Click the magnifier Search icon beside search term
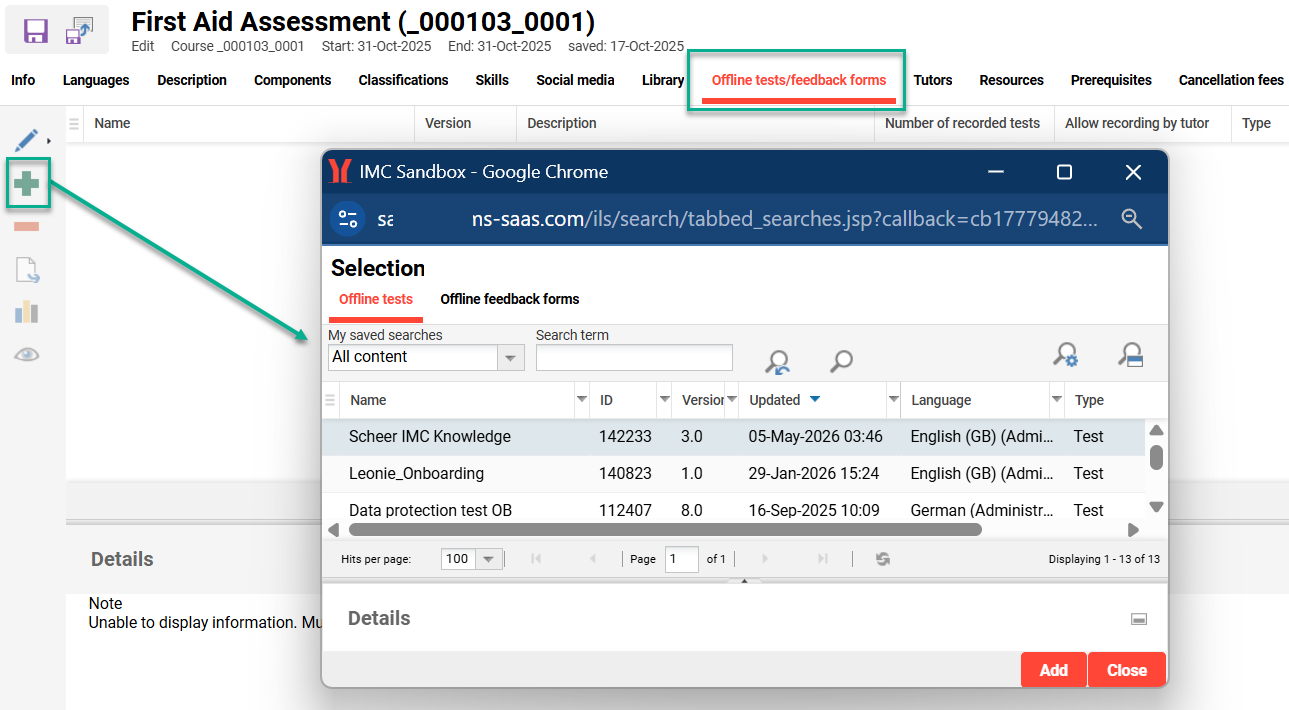The image size is (1289, 710). pyautogui.click(x=841, y=361)
